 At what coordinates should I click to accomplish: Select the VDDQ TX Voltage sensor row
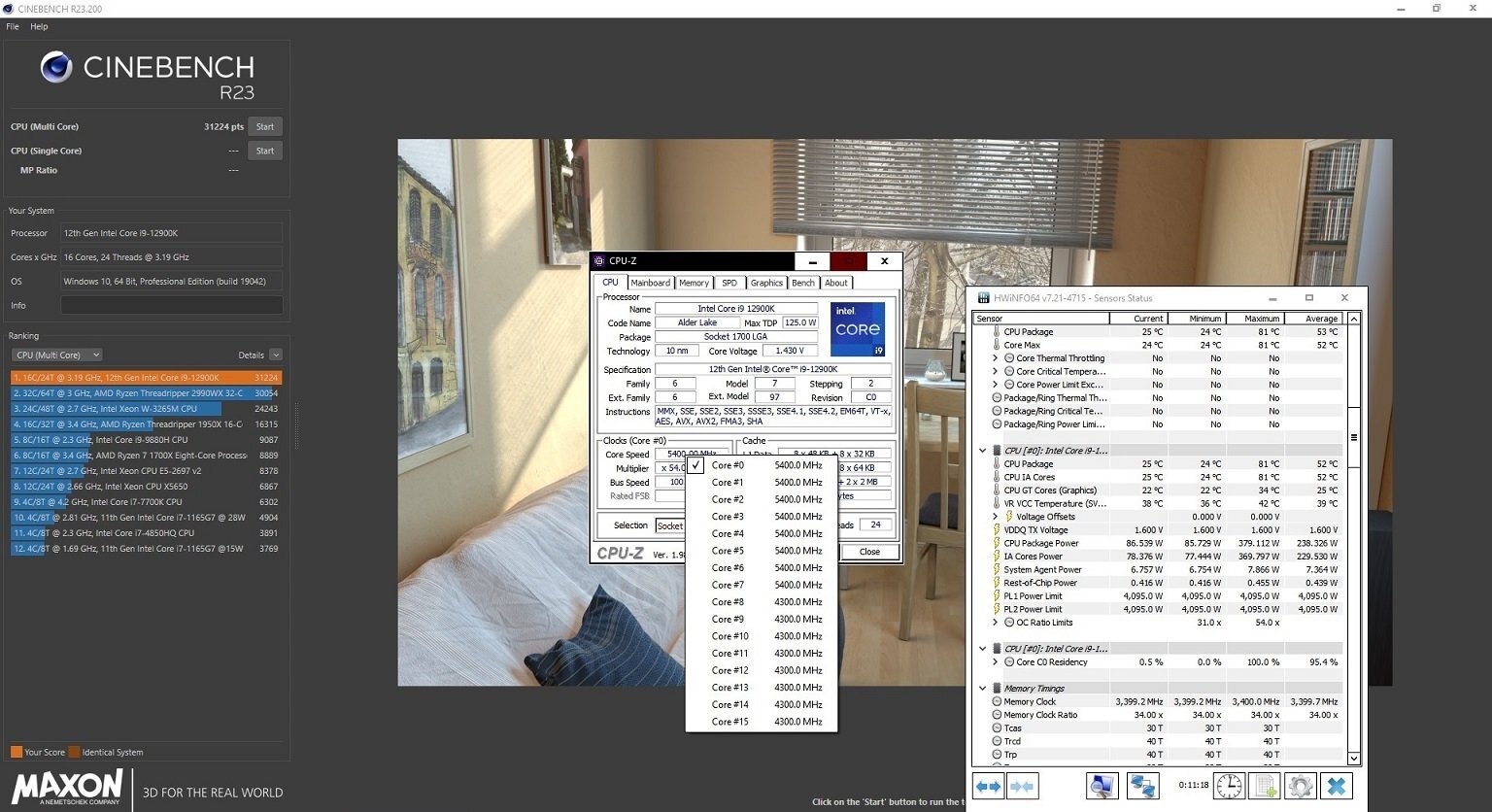(x=1160, y=530)
